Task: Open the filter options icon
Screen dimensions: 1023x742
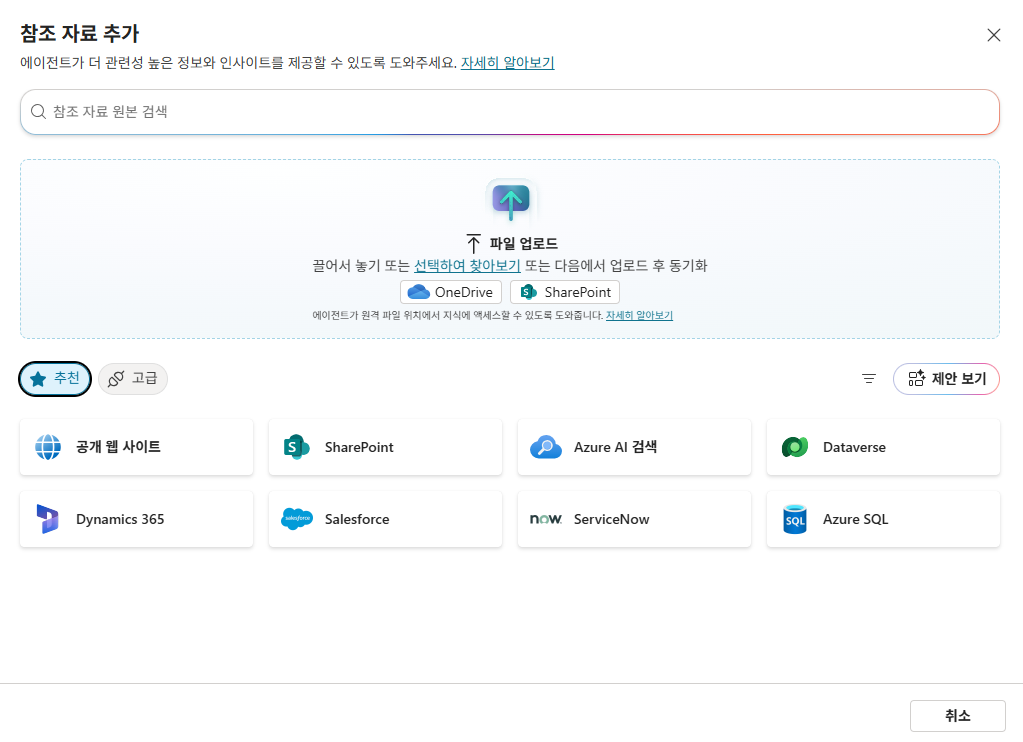Action: click(x=868, y=379)
